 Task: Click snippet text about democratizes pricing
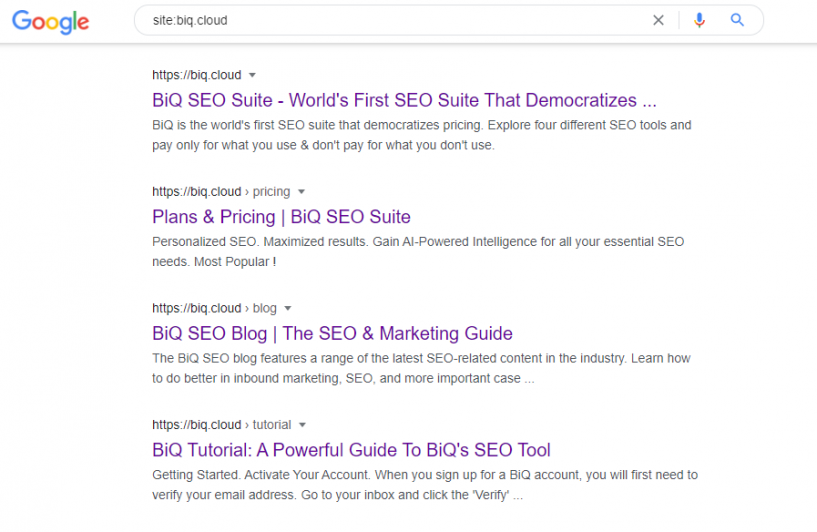click(x=422, y=135)
